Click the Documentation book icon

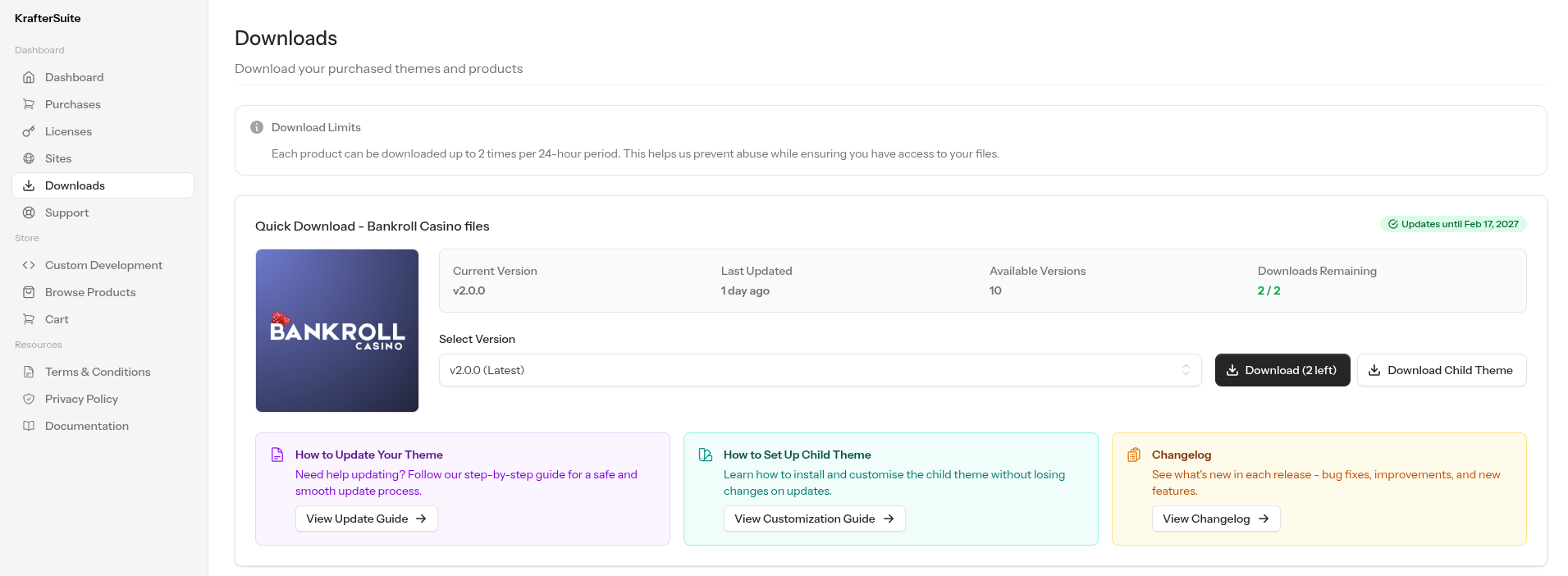29,426
